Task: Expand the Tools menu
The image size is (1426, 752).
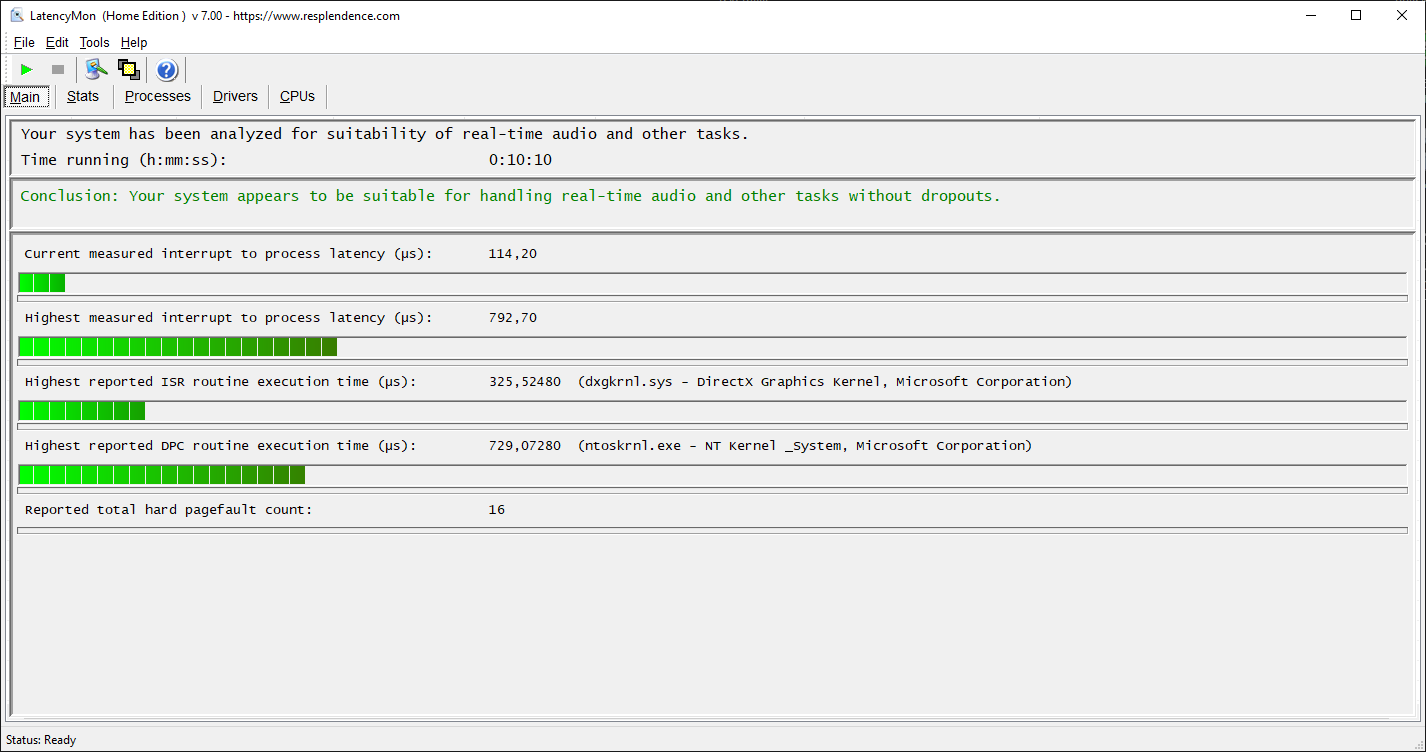Action: tap(94, 42)
